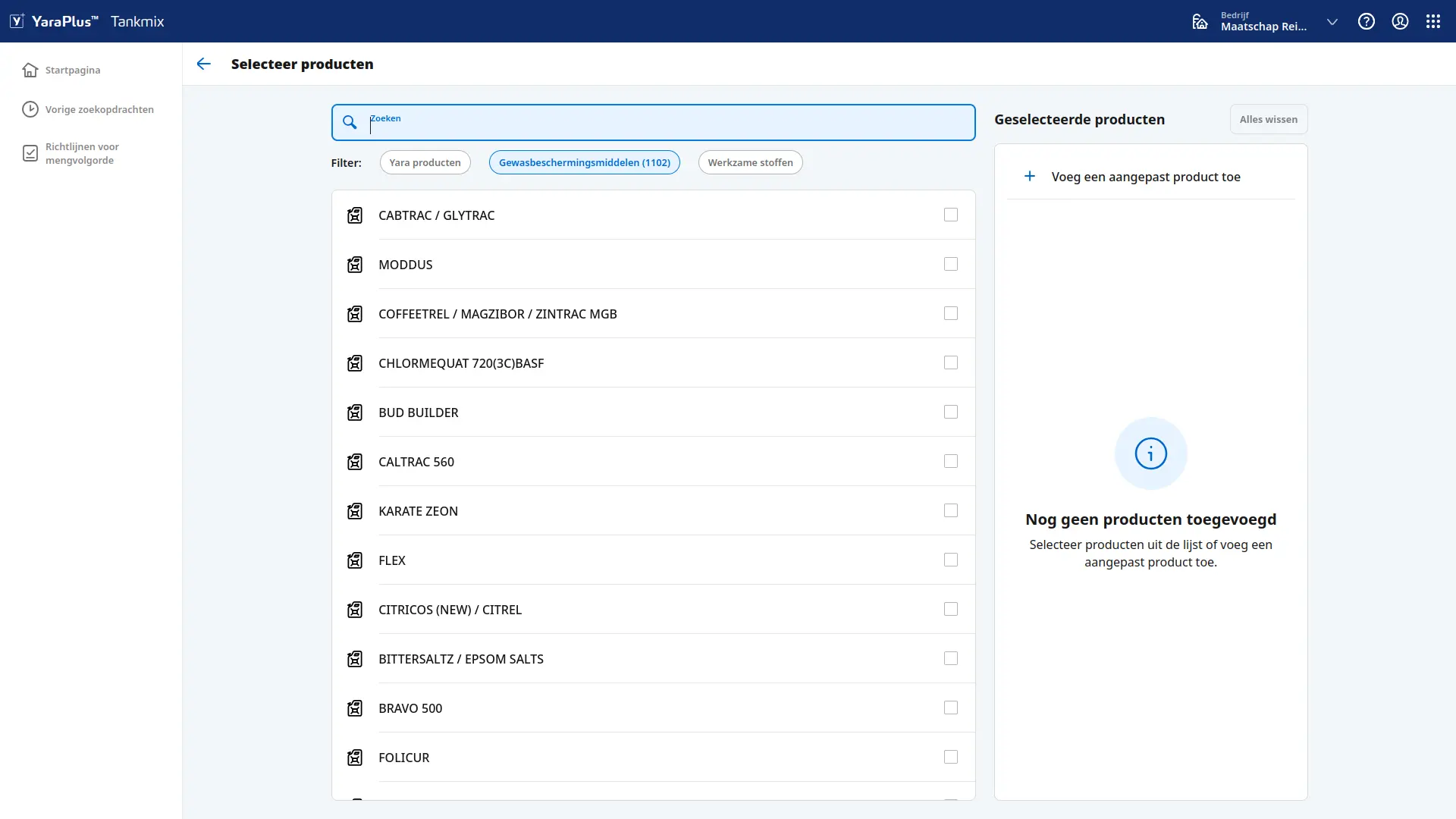Expand the Bedrijf company dropdown chevron
Image resolution: width=1456 pixels, height=819 pixels.
pos(1332,22)
